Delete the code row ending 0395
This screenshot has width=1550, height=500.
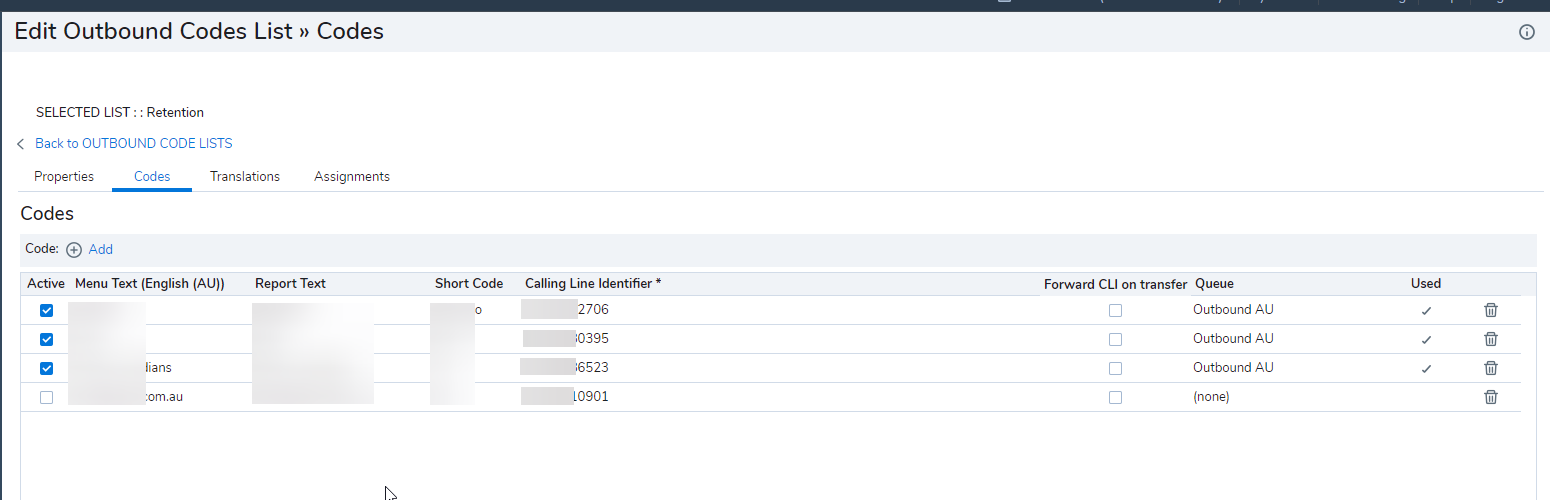click(x=1490, y=339)
